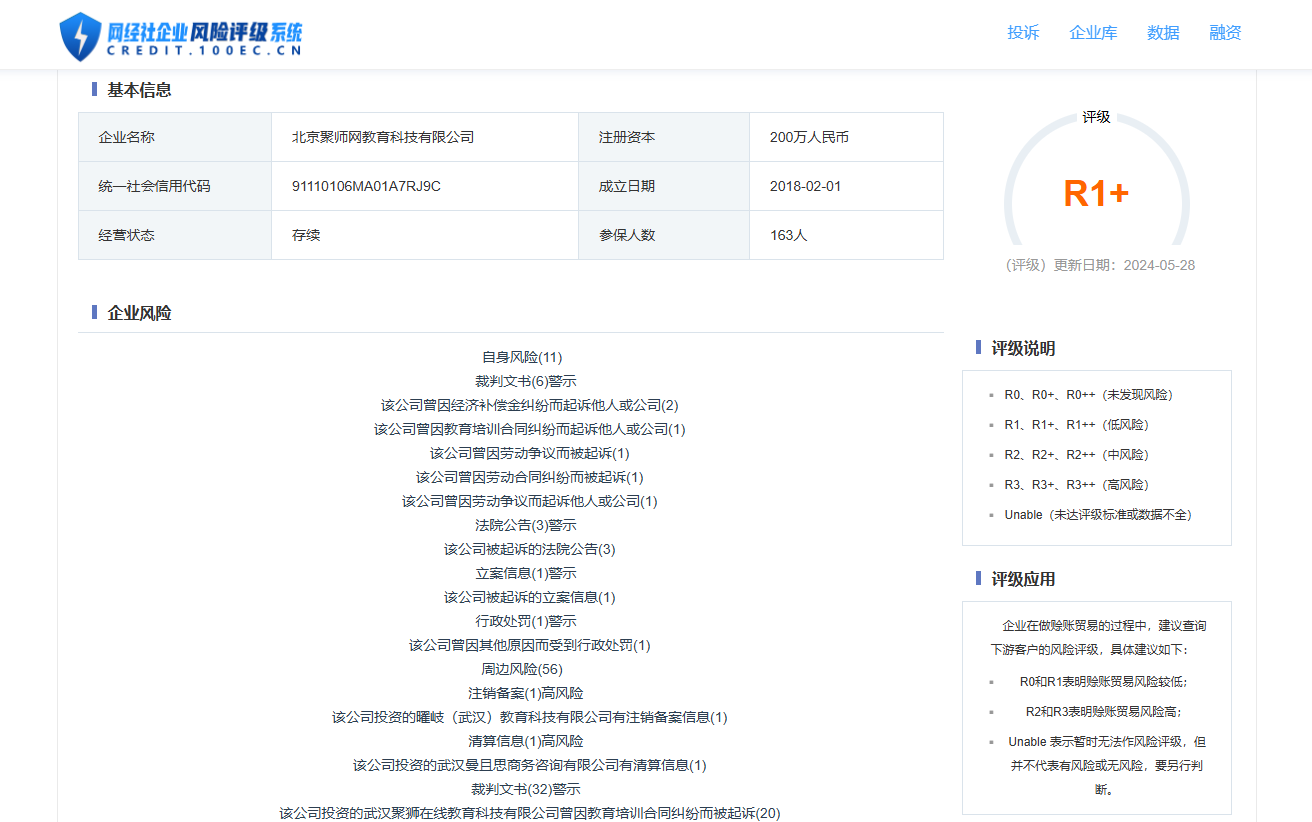Click the shield logo icon in header
Screen dimensions: 1312x822
coord(80,37)
